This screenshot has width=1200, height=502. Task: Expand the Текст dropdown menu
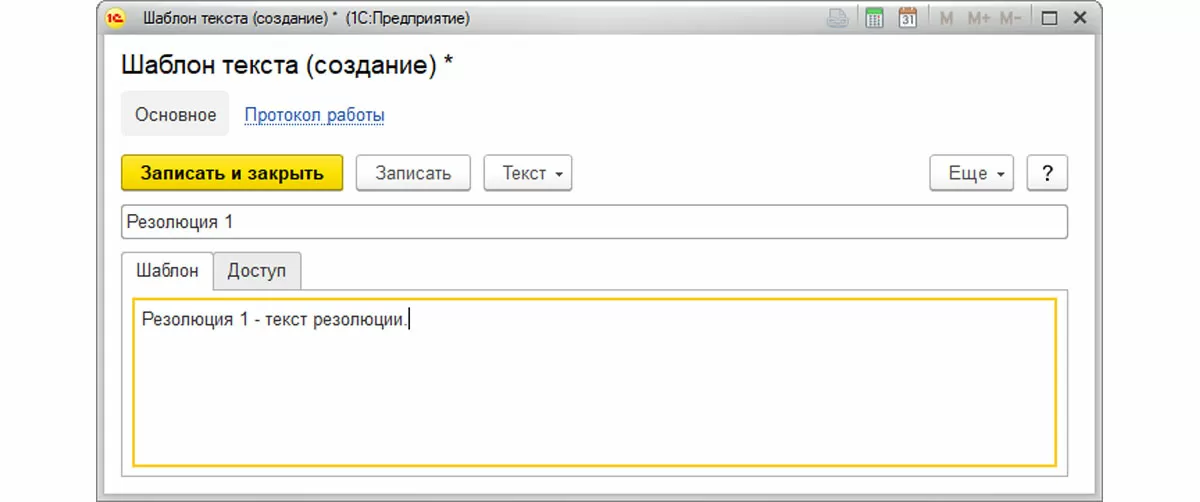pos(527,173)
